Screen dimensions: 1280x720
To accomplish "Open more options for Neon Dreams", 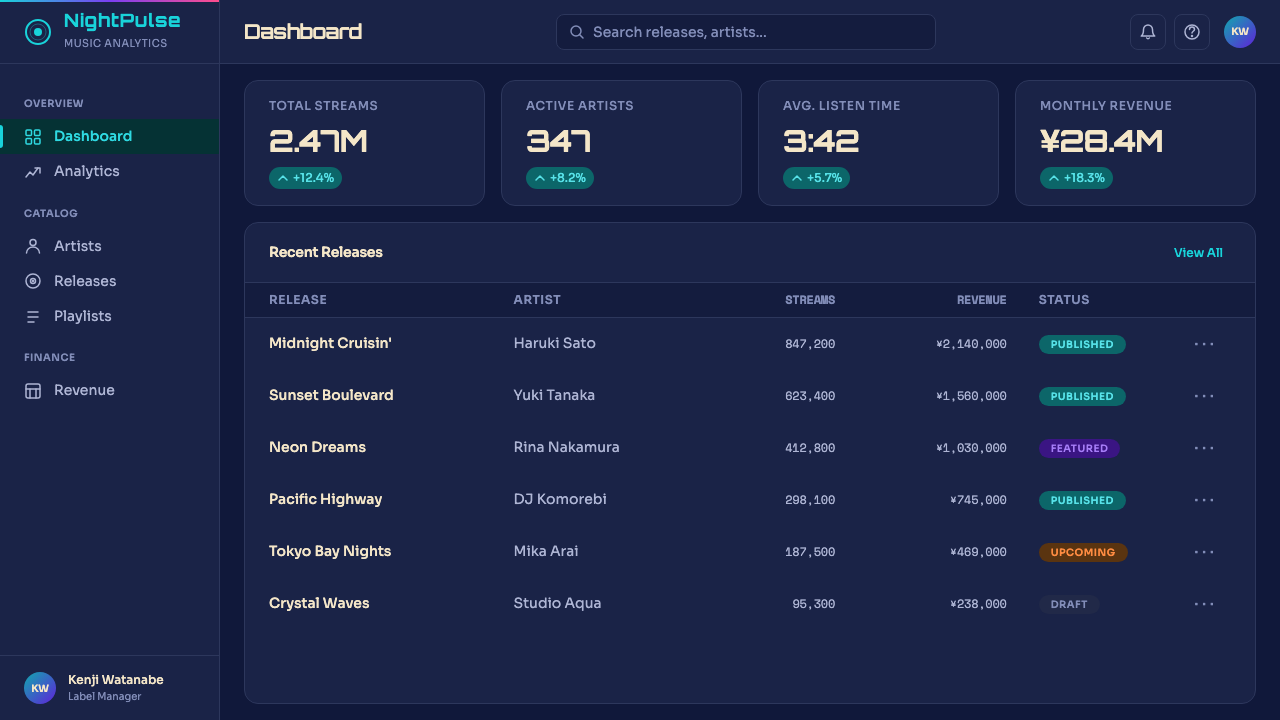I will [1204, 448].
